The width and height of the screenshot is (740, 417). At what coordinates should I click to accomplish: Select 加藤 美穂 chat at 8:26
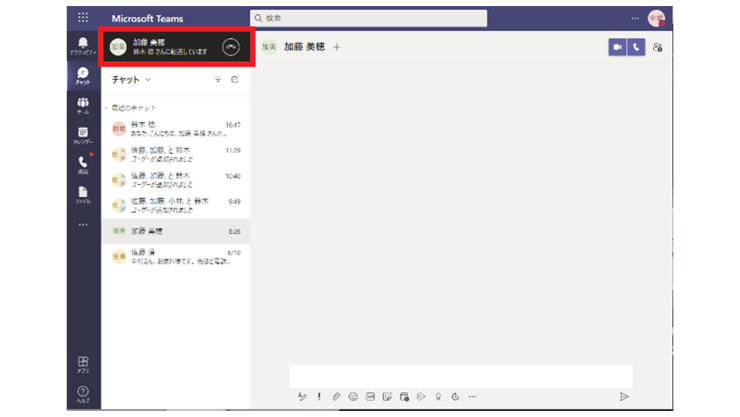pos(176,231)
